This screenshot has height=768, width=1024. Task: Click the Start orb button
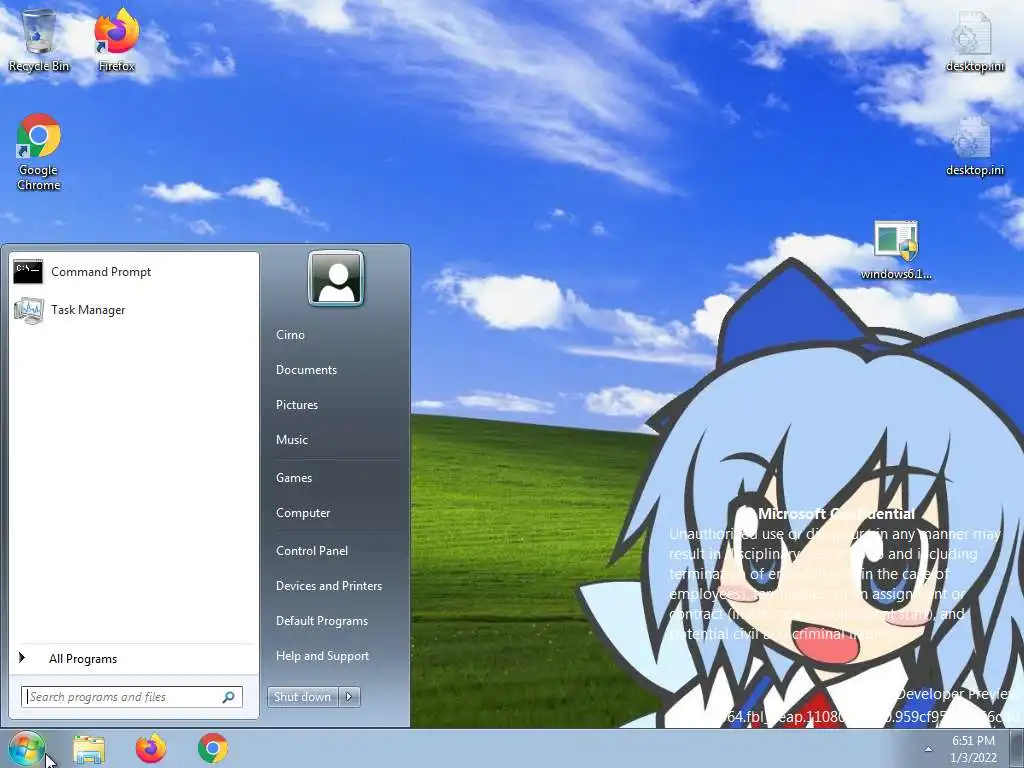[x=26, y=748]
